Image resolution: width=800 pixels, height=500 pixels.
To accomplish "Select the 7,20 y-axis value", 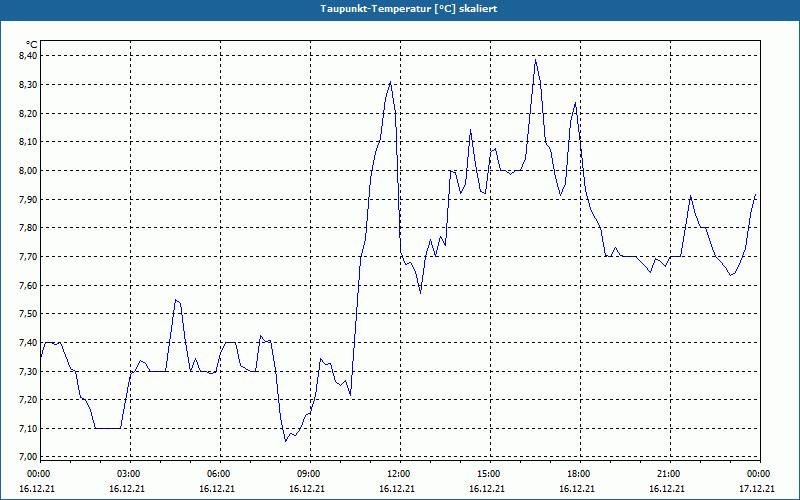I will coord(27,400).
